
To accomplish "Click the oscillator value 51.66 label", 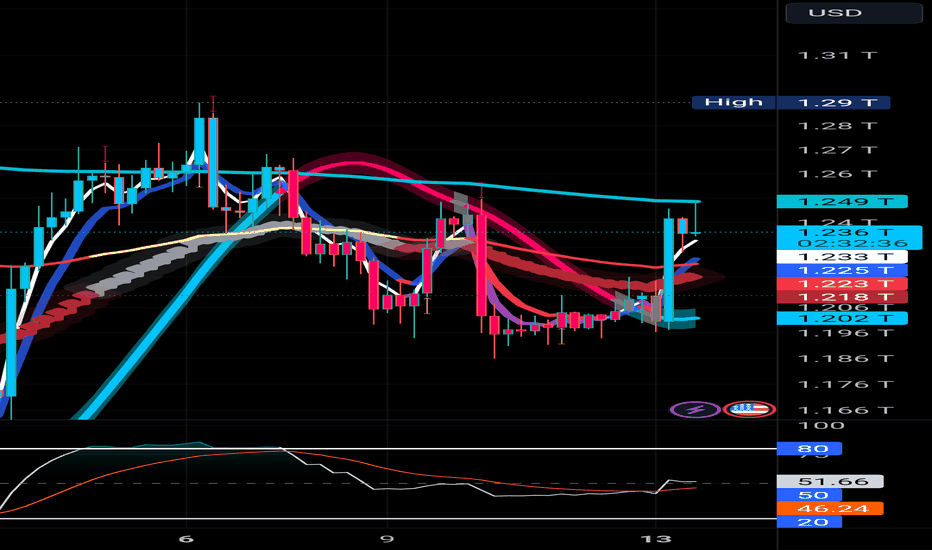I will point(830,482).
